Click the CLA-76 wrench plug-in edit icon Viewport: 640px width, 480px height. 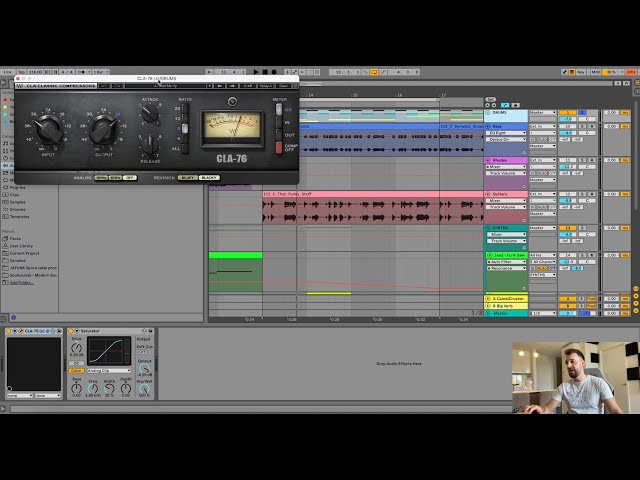coord(20,331)
